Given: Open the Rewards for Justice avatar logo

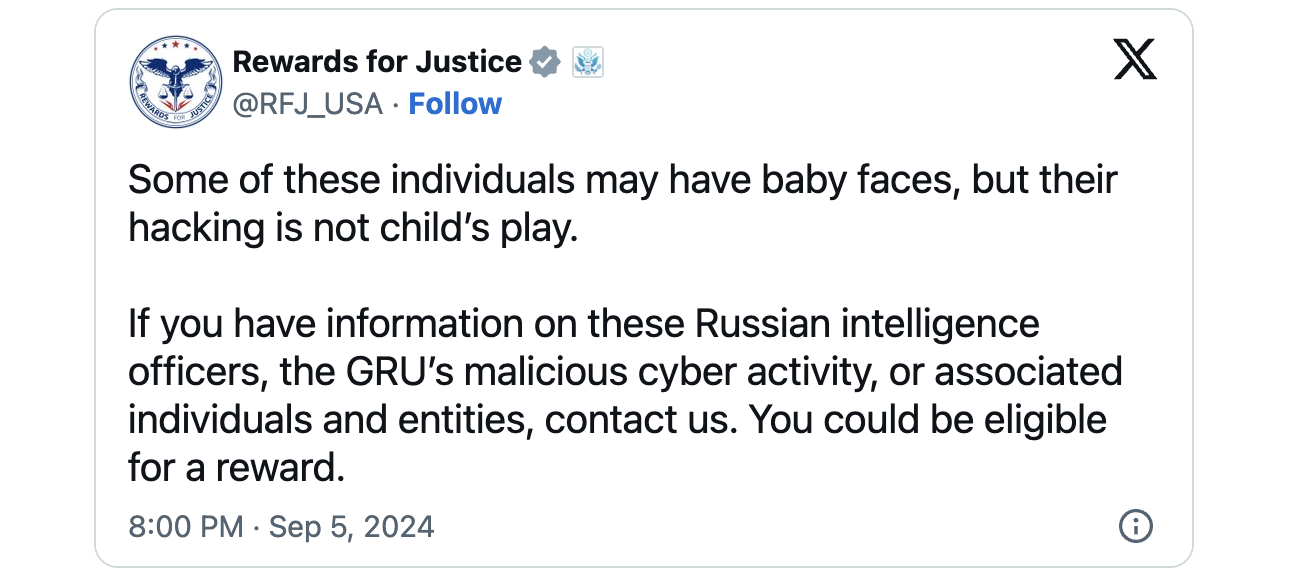Looking at the screenshot, I should click(175, 82).
